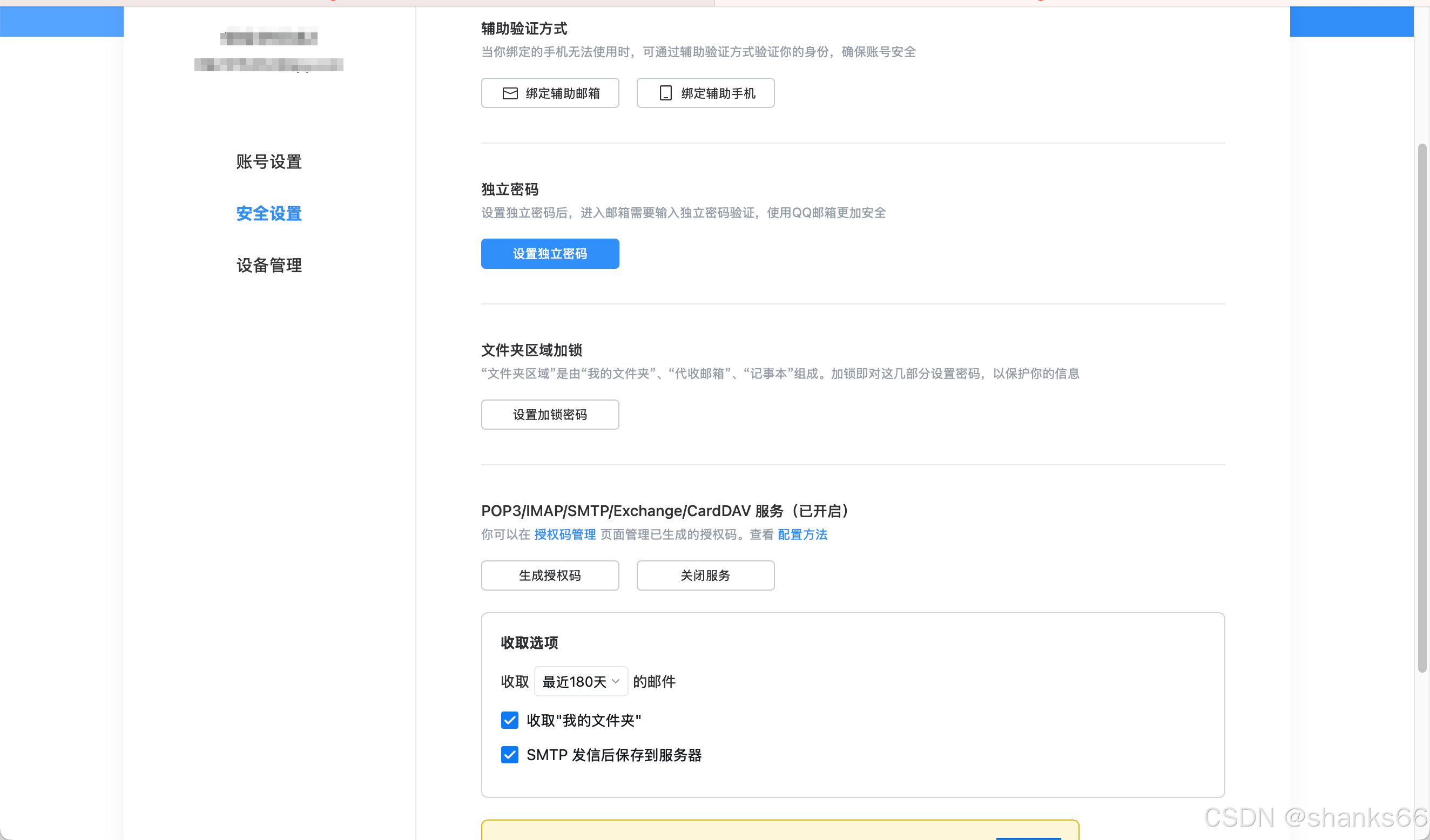Click the blurred account name at sidebar top
1430x840 pixels.
pyautogui.click(x=269, y=38)
